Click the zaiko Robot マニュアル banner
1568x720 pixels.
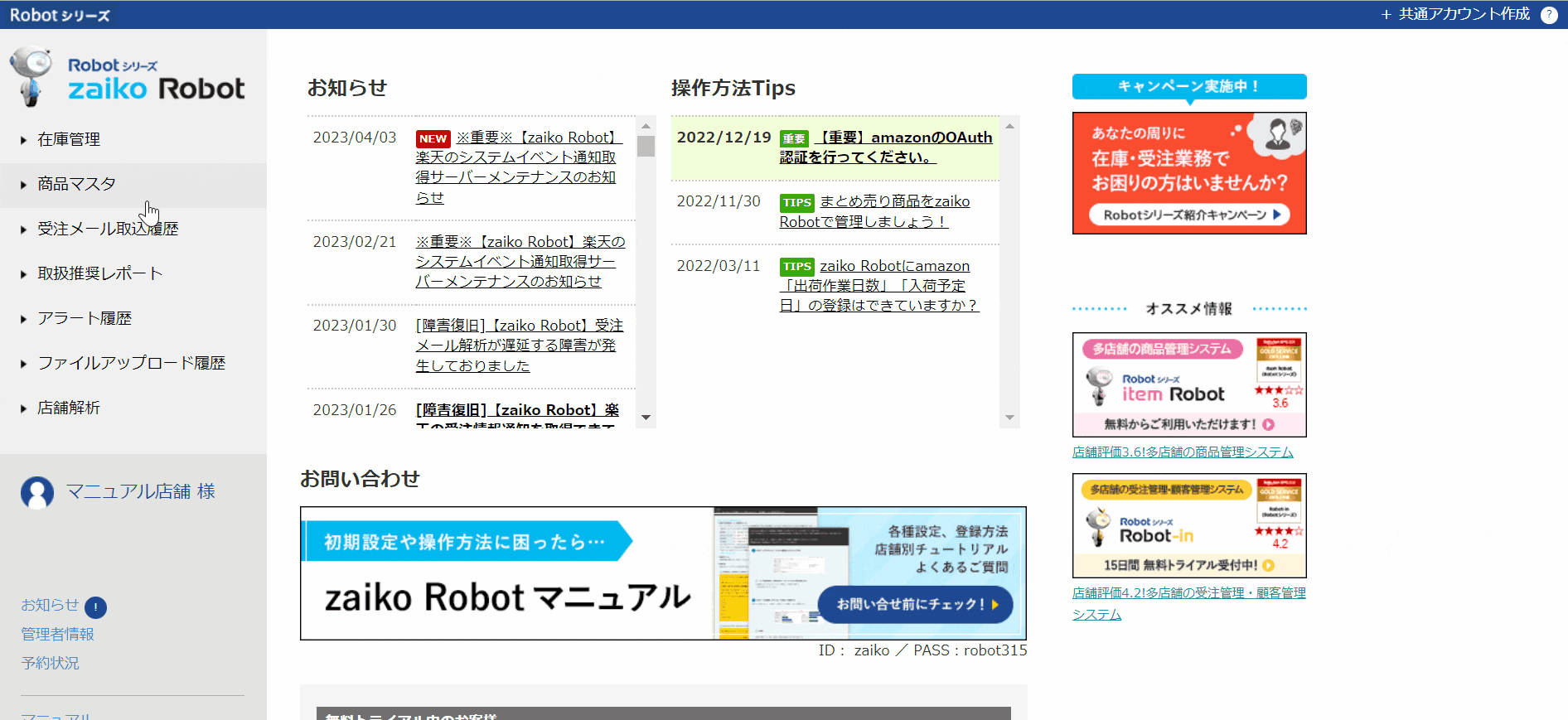coord(663,573)
